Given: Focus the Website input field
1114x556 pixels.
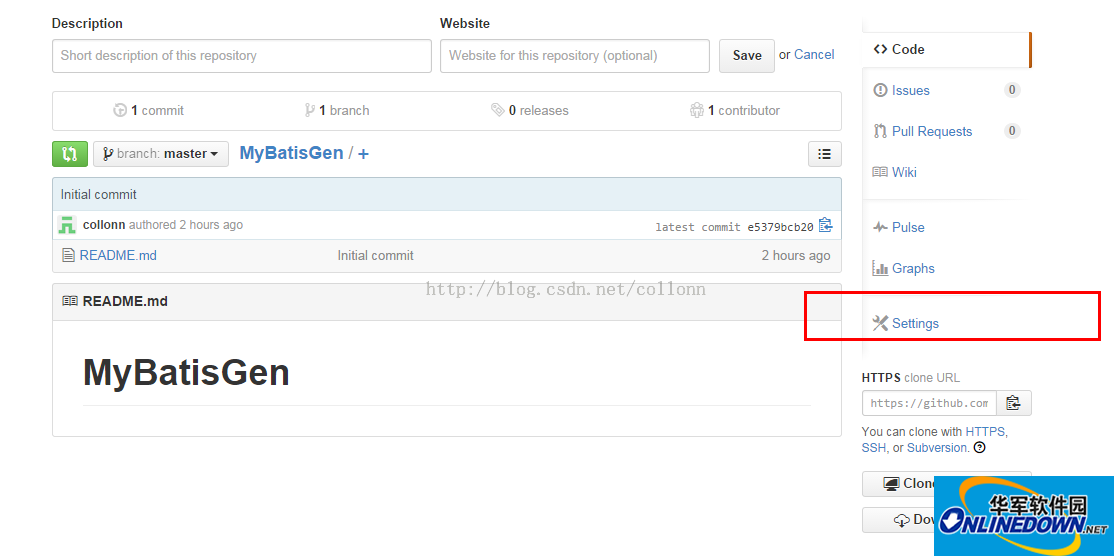Looking at the screenshot, I should point(575,55).
